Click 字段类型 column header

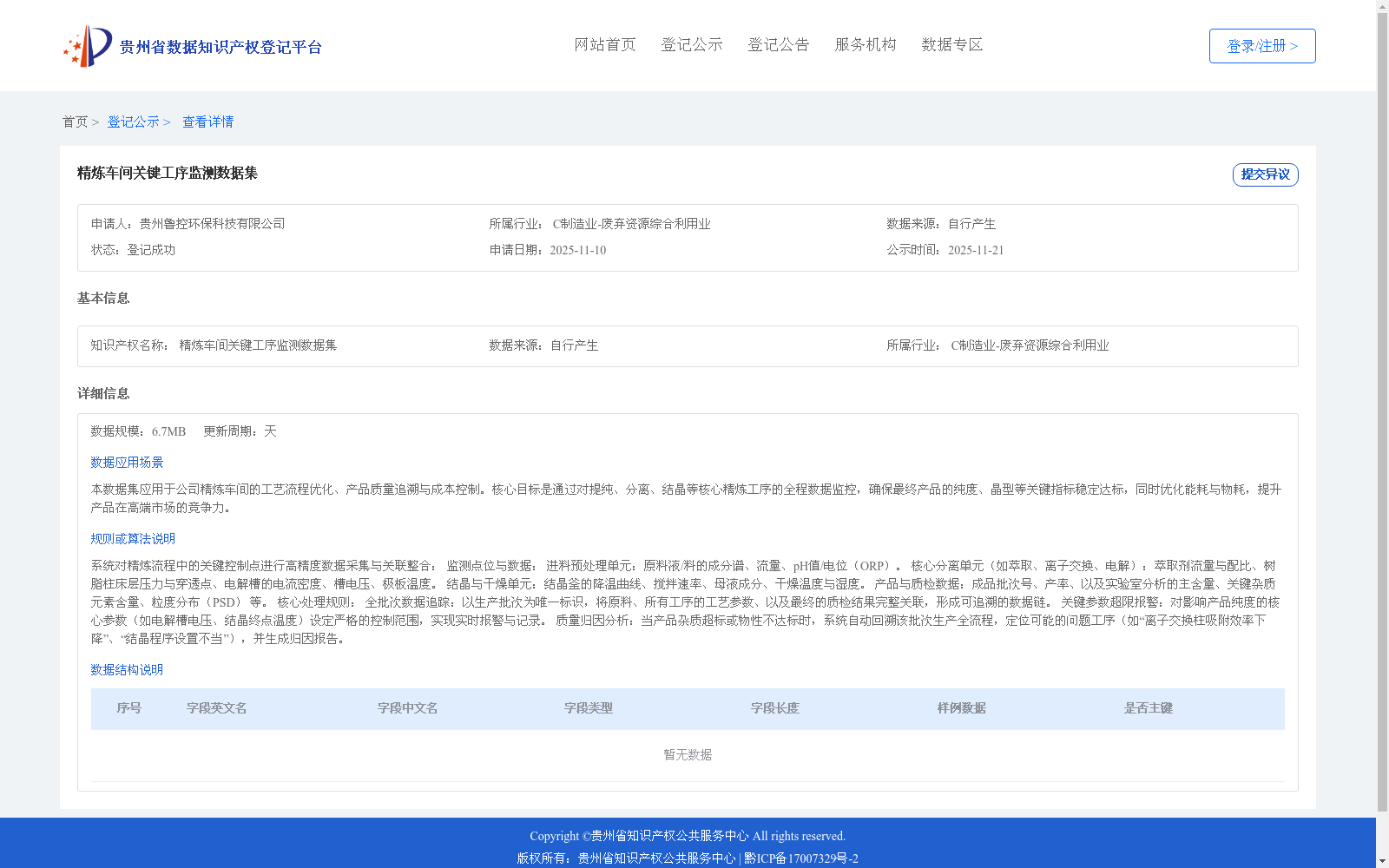coord(589,708)
